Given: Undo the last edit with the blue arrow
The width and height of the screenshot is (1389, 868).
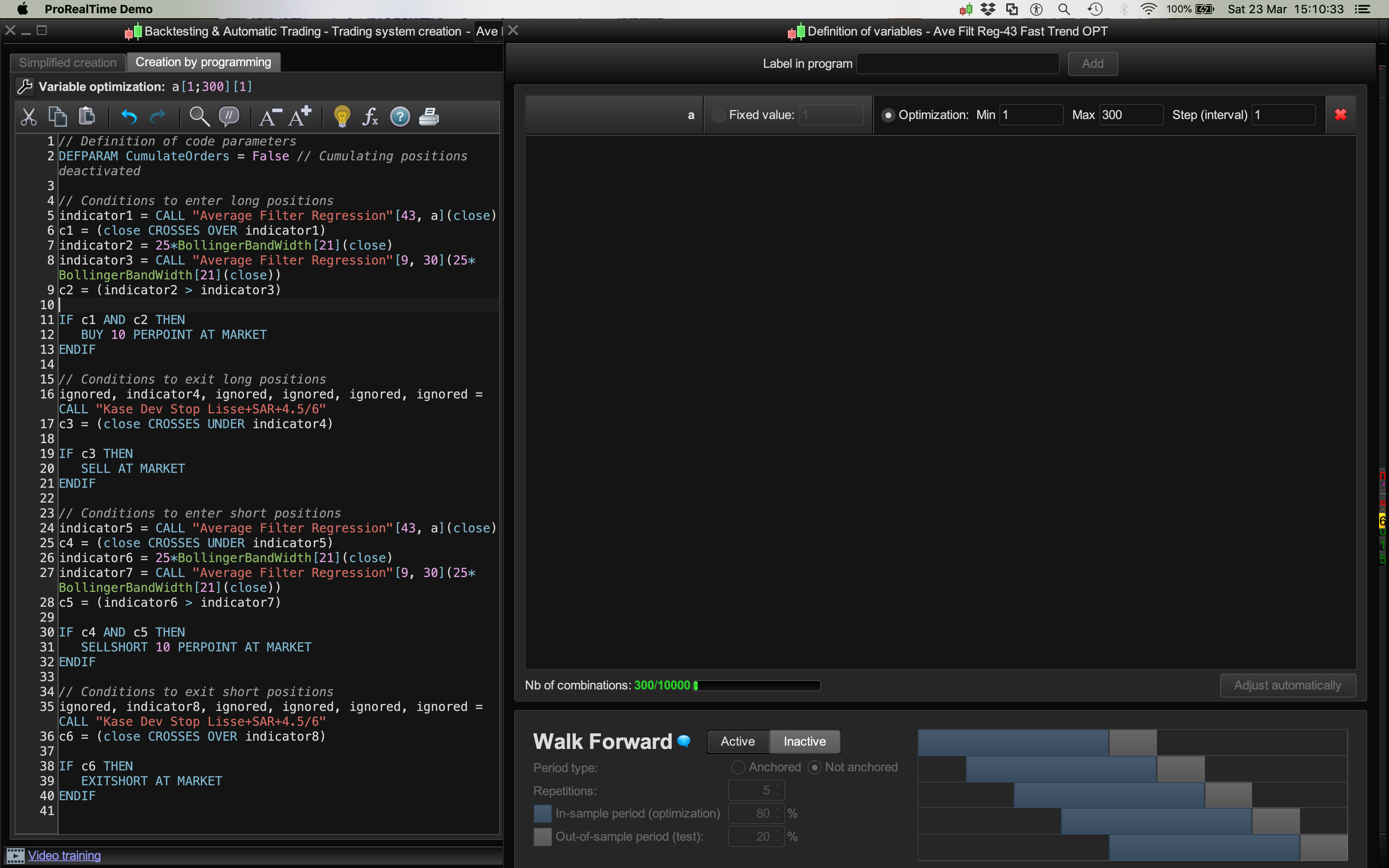Looking at the screenshot, I should (129, 117).
